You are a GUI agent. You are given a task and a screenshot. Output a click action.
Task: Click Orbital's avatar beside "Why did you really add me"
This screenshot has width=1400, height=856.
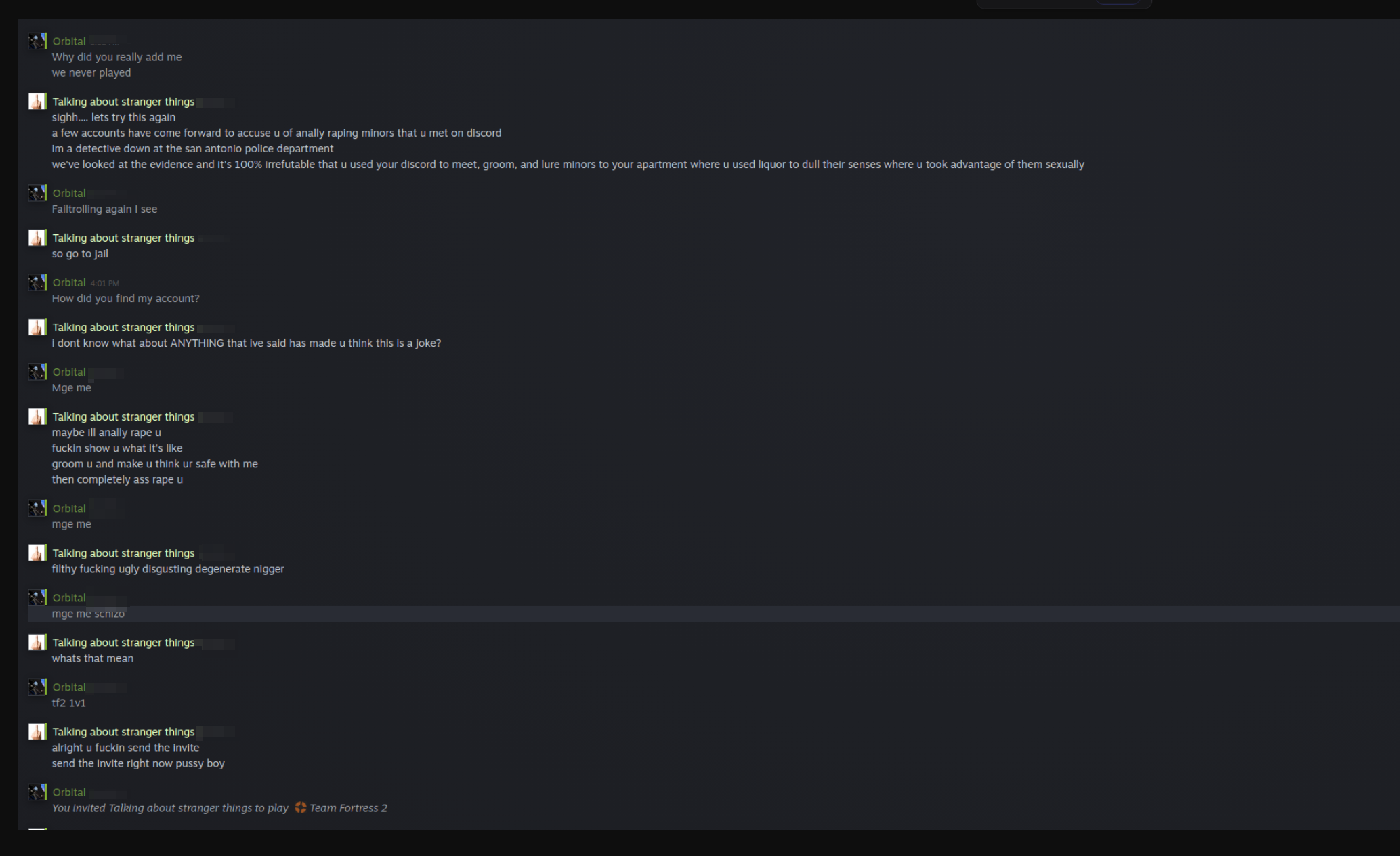point(37,41)
